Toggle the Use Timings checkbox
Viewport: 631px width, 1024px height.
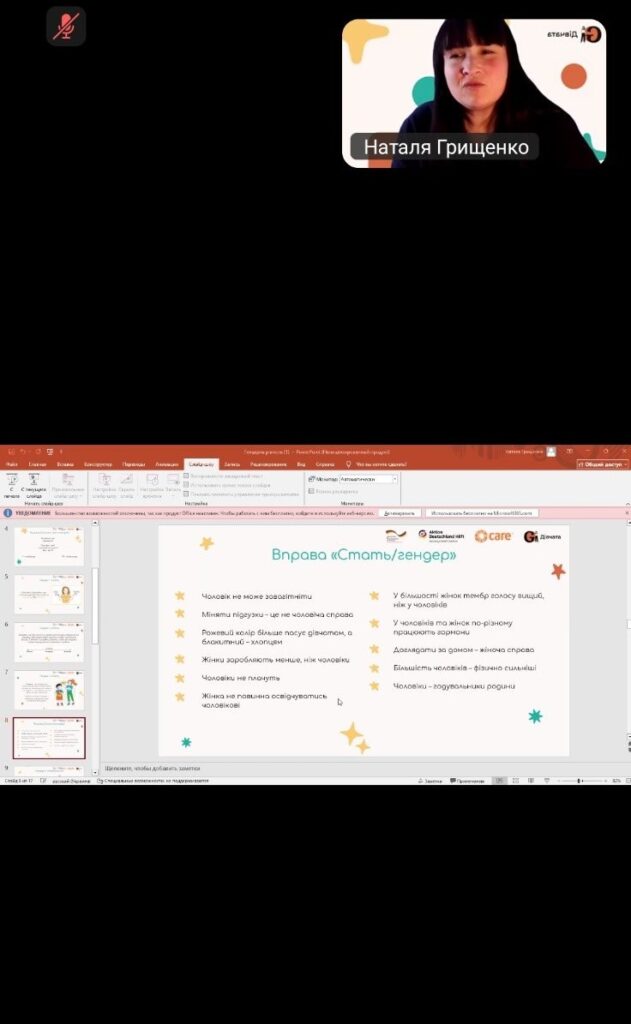point(187,485)
